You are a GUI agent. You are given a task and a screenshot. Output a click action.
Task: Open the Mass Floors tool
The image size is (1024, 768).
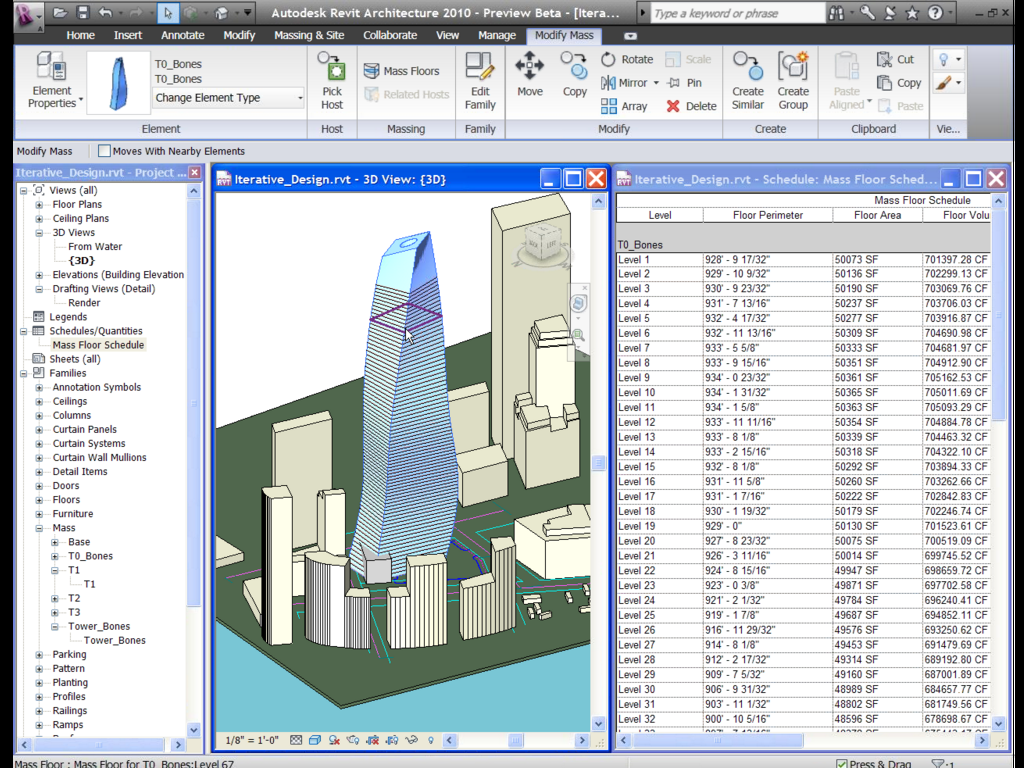click(x=401, y=71)
